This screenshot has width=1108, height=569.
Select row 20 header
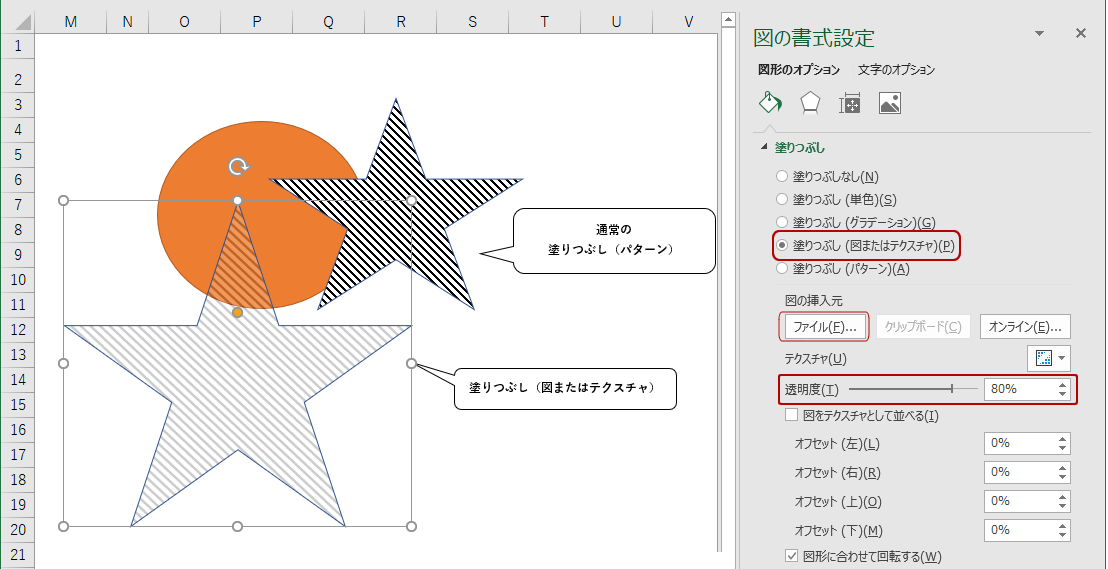(x=17, y=529)
